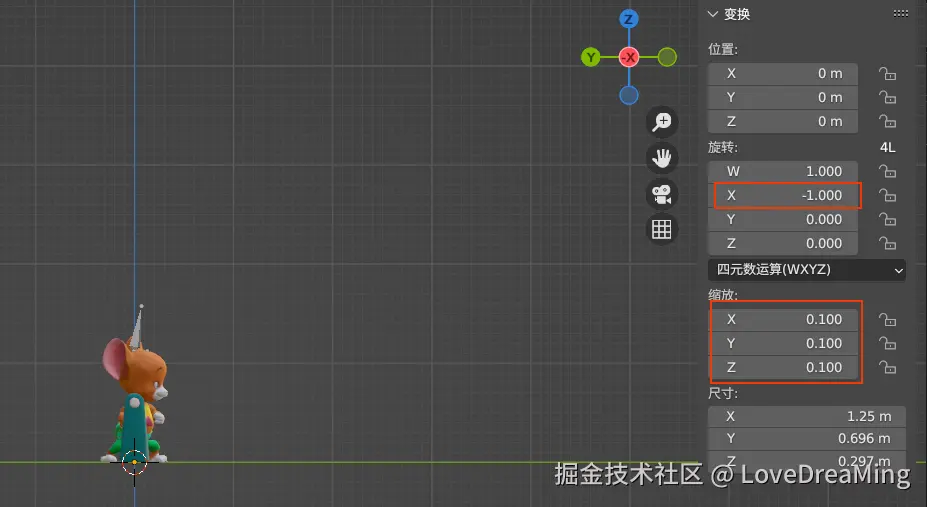927x507 pixels.
Task: Lock the scale Y value
Action: point(887,343)
